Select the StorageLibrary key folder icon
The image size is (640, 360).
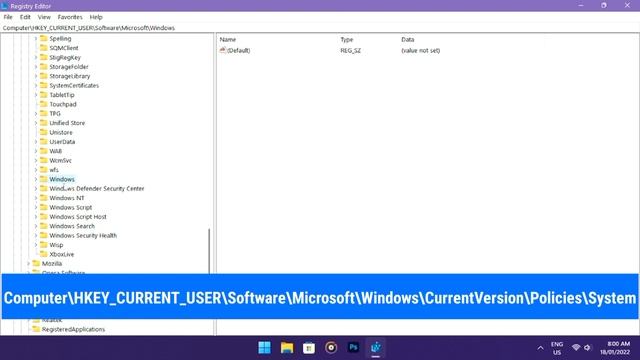click(44, 76)
